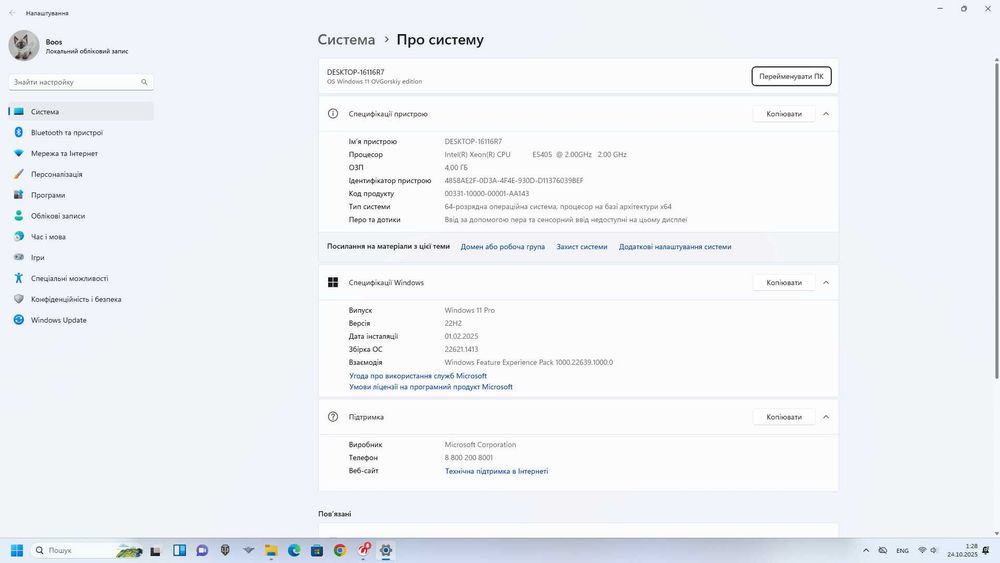The width and height of the screenshot is (1000, 563).
Task: Open Конфіденційність і безпека settings
Action: pyautogui.click(x=81, y=299)
